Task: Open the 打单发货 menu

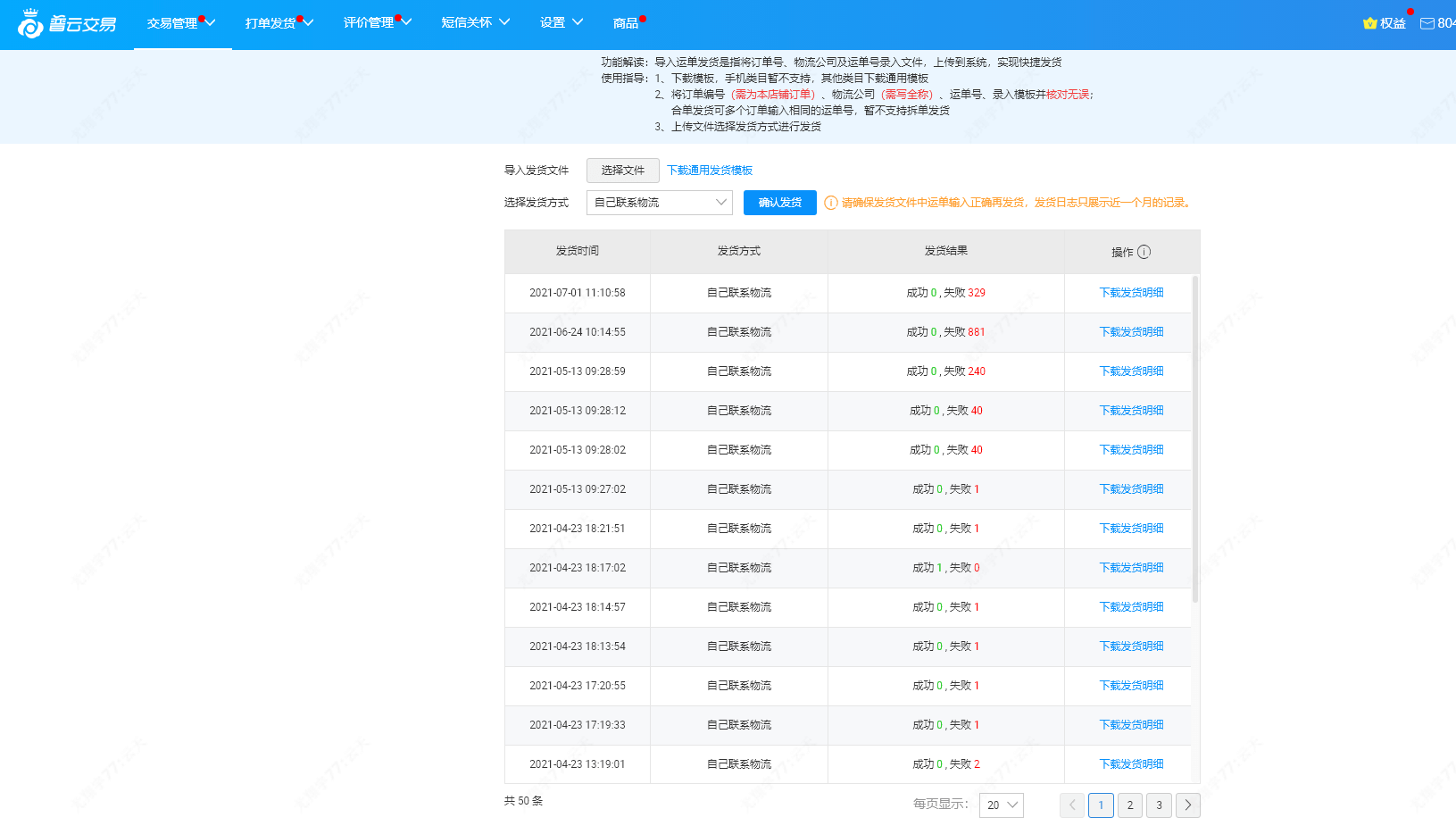Action: (279, 23)
